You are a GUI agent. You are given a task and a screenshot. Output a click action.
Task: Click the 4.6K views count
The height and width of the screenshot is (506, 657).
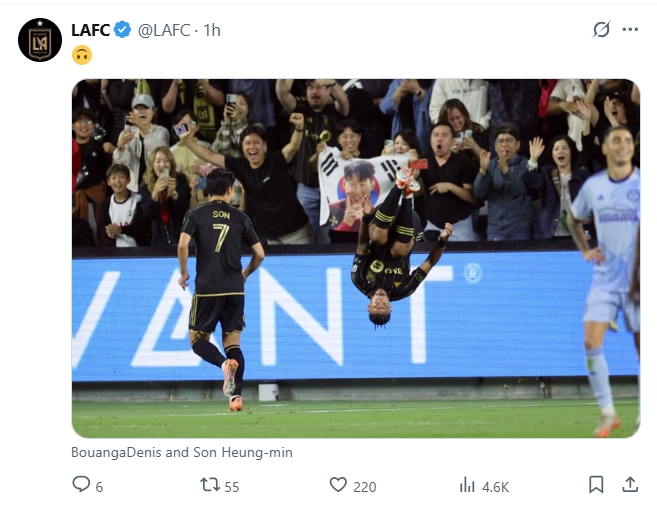click(x=495, y=487)
